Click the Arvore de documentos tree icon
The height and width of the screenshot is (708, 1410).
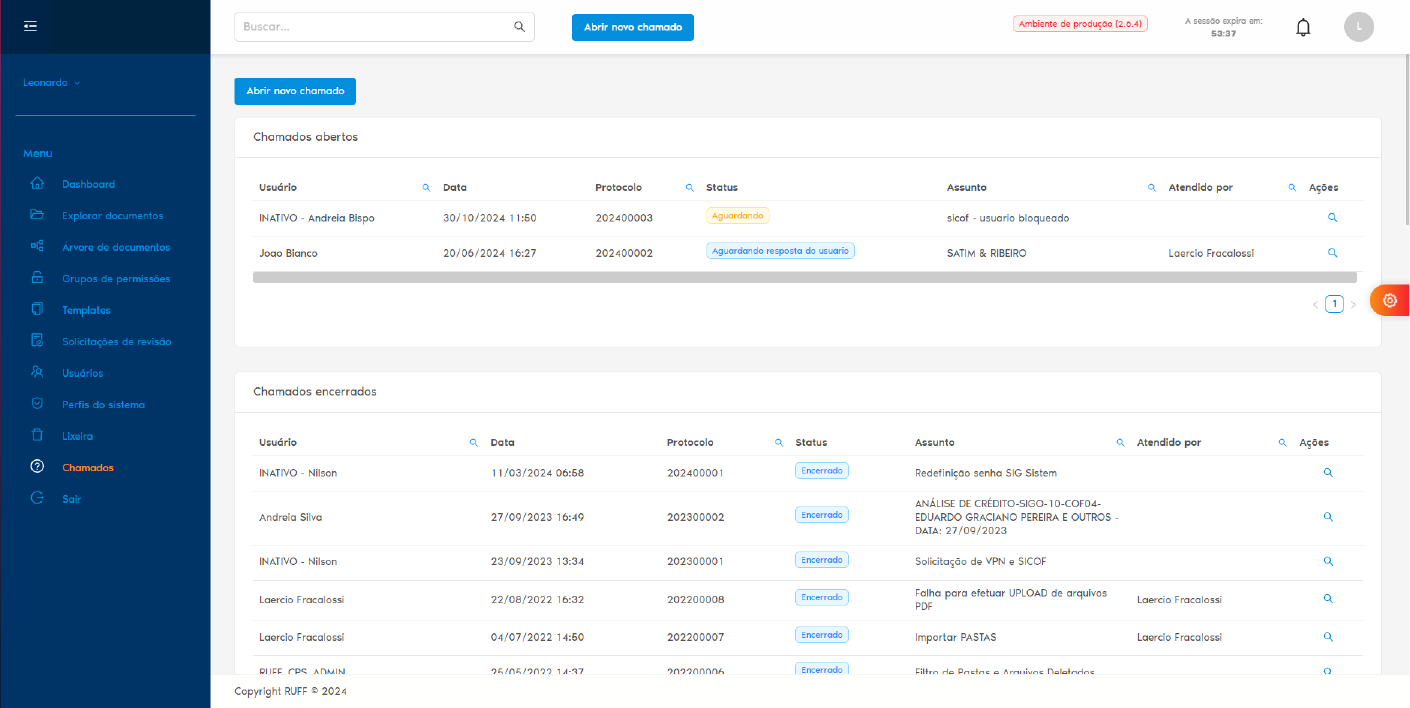coord(37,247)
